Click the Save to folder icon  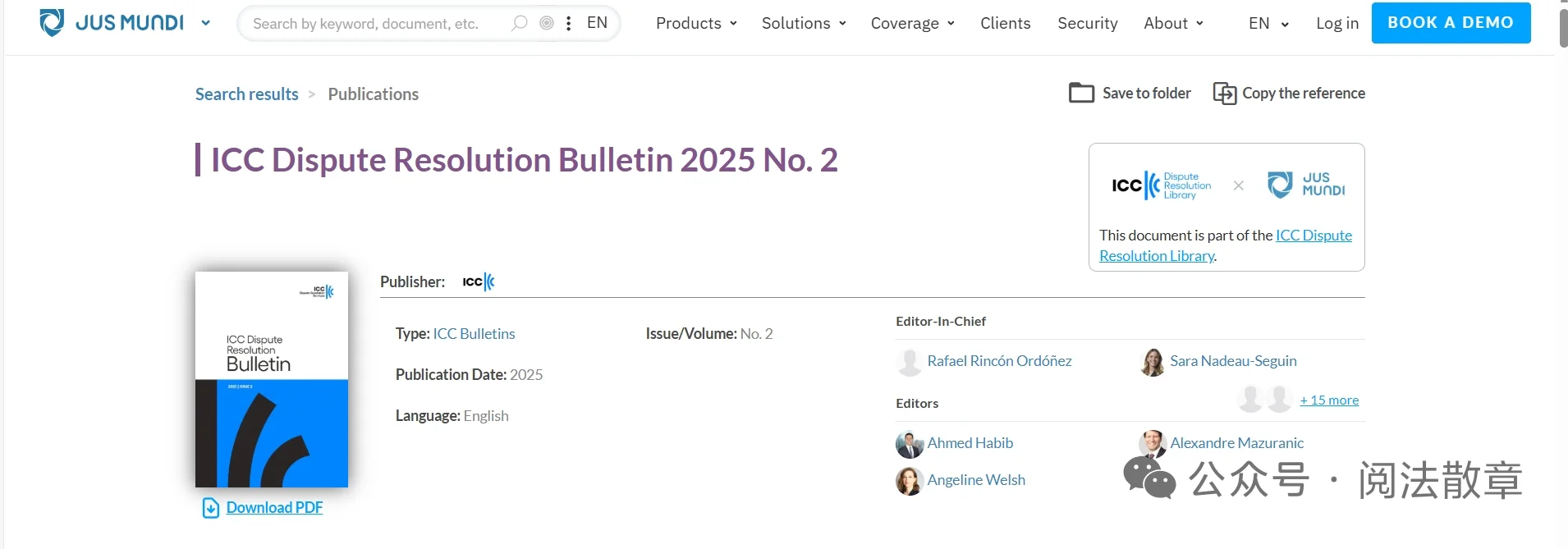pyautogui.click(x=1081, y=93)
